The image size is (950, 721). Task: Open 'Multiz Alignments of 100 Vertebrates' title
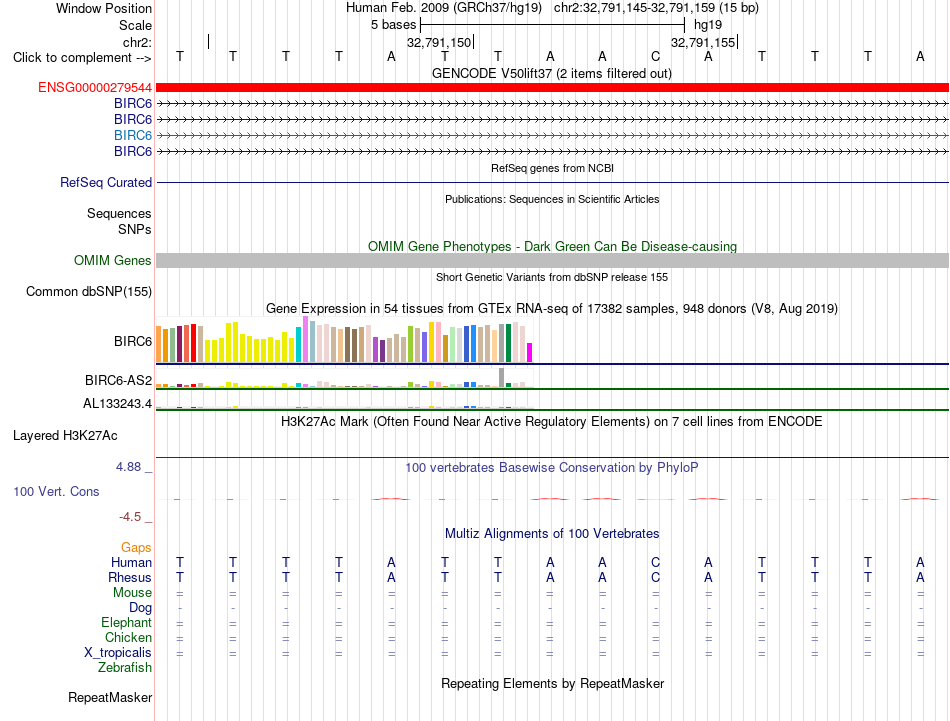[552, 534]
